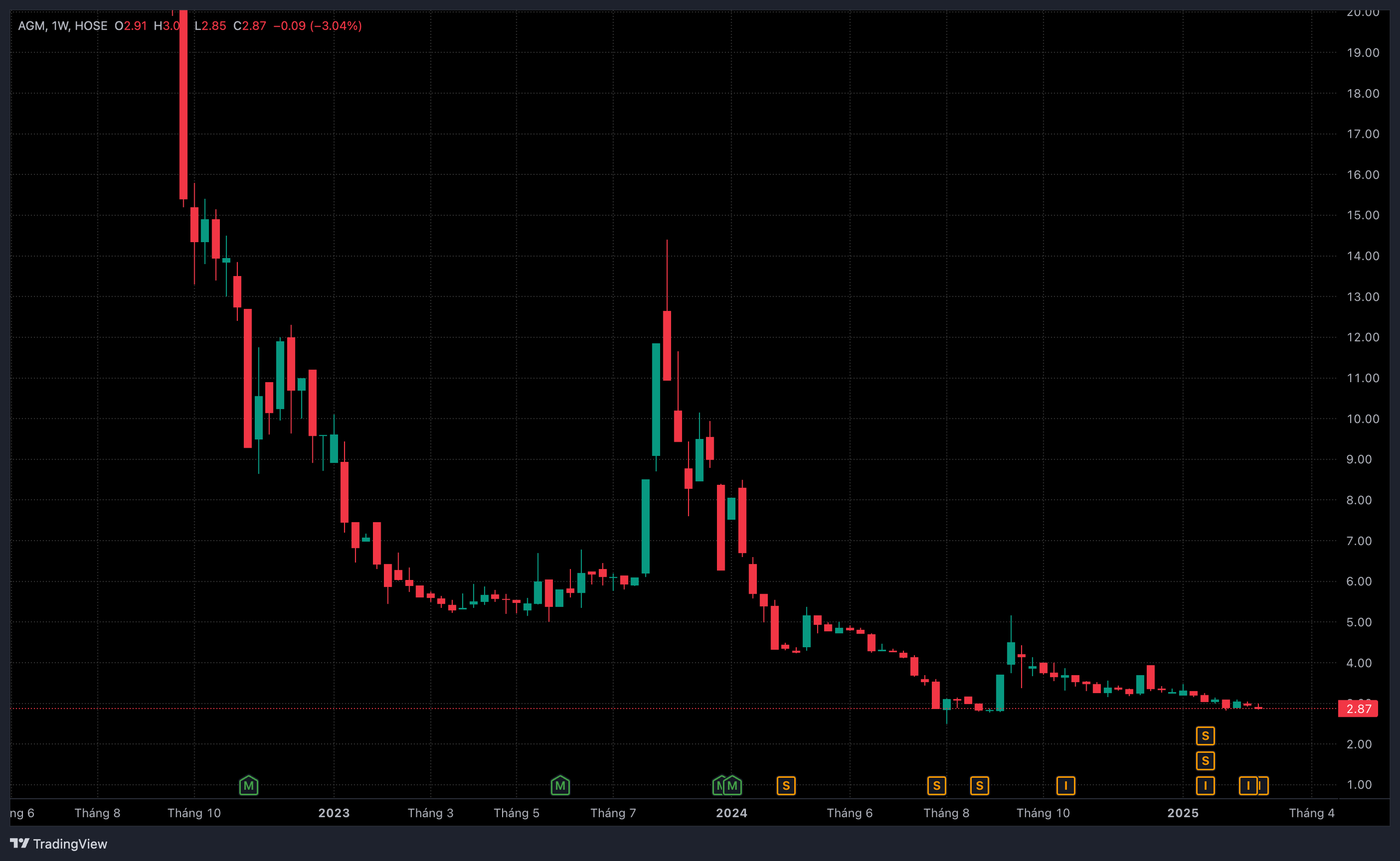Click the fully visible M marker at 2024
The image size is (1400, 861).
point(732,785)
